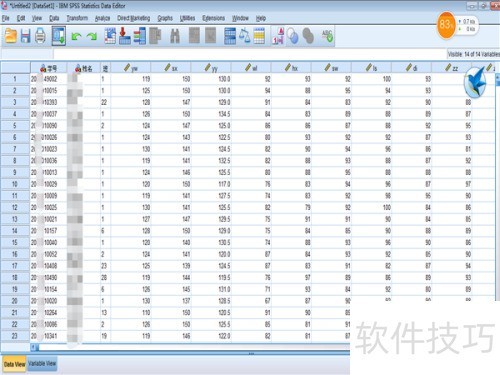The height and width of the screenshot is (375, 500).
Task: Click the cell editor field above grid
Action: click(249, 54)
